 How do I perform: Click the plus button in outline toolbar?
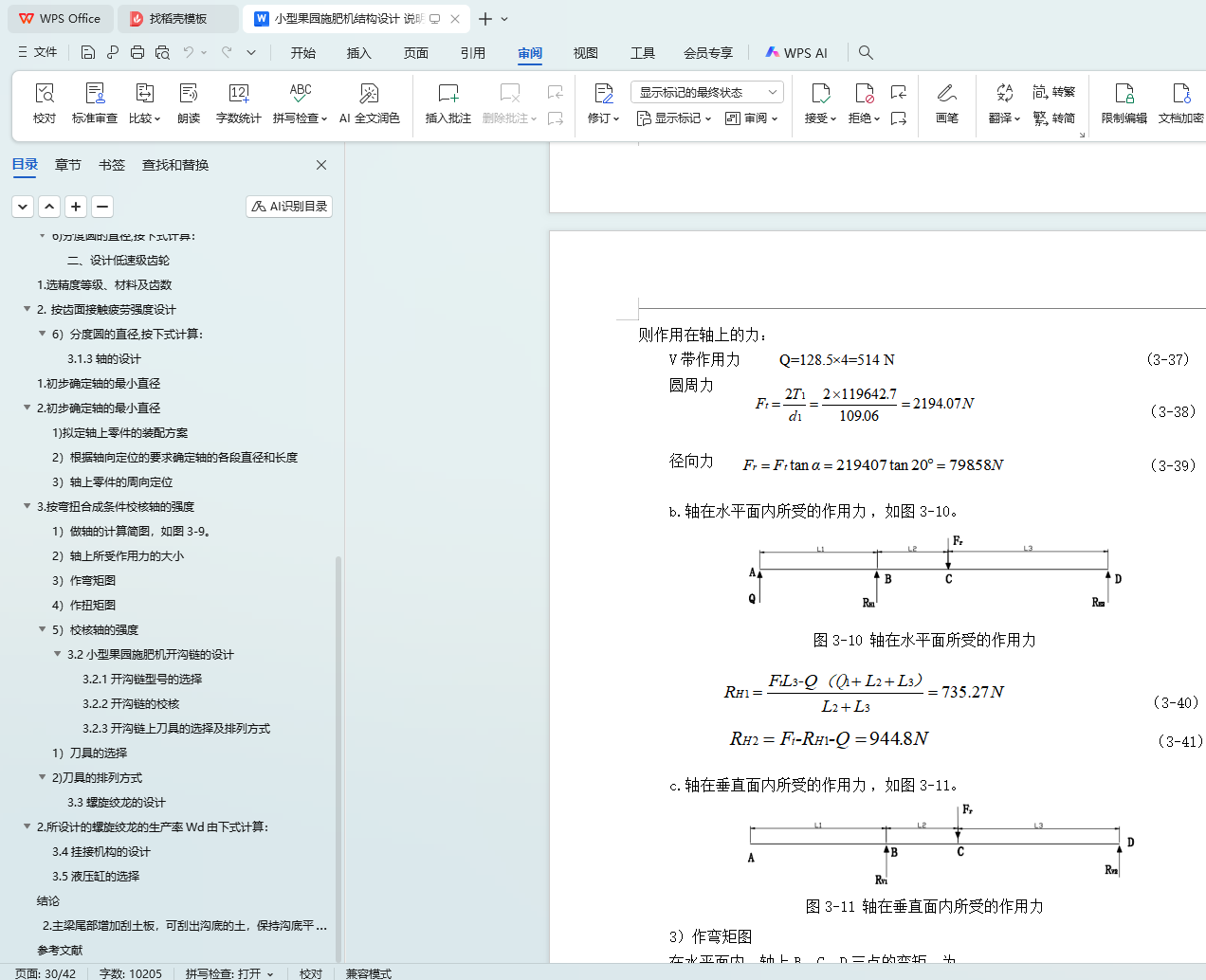click(x=77, y=206)
